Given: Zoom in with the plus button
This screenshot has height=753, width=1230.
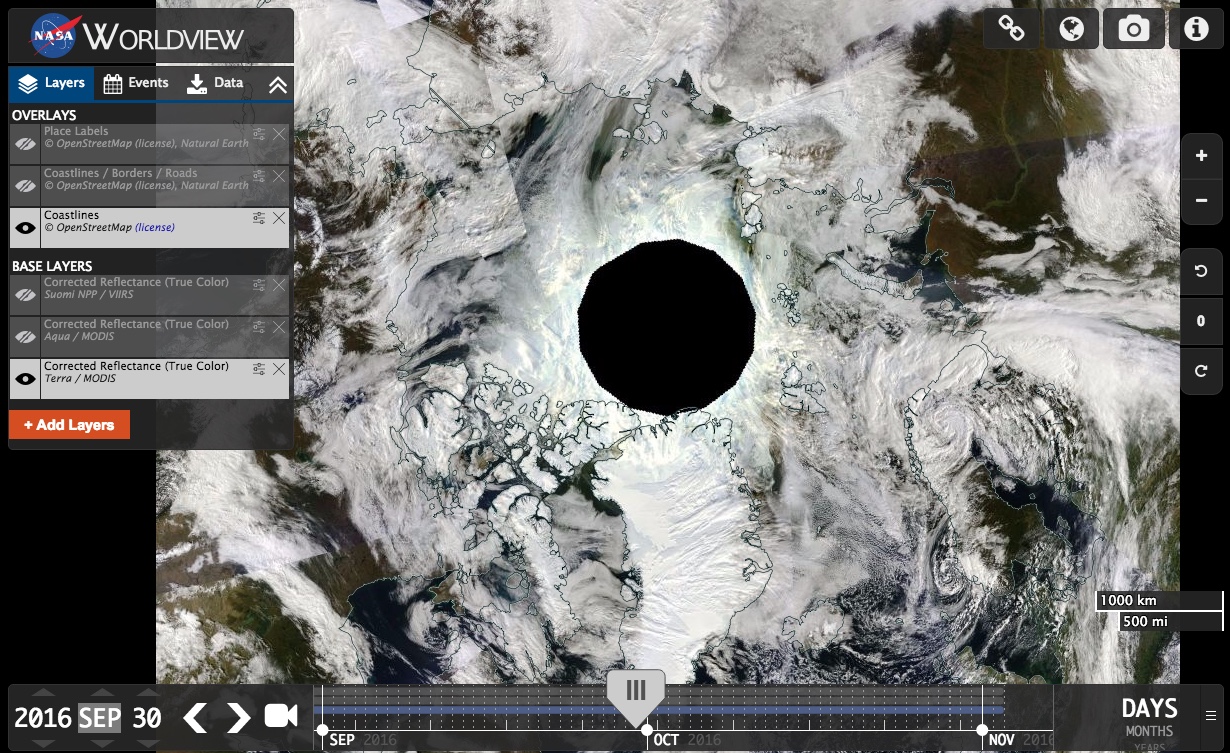Looking at the screenshot, I should [x=1201, y=156].
